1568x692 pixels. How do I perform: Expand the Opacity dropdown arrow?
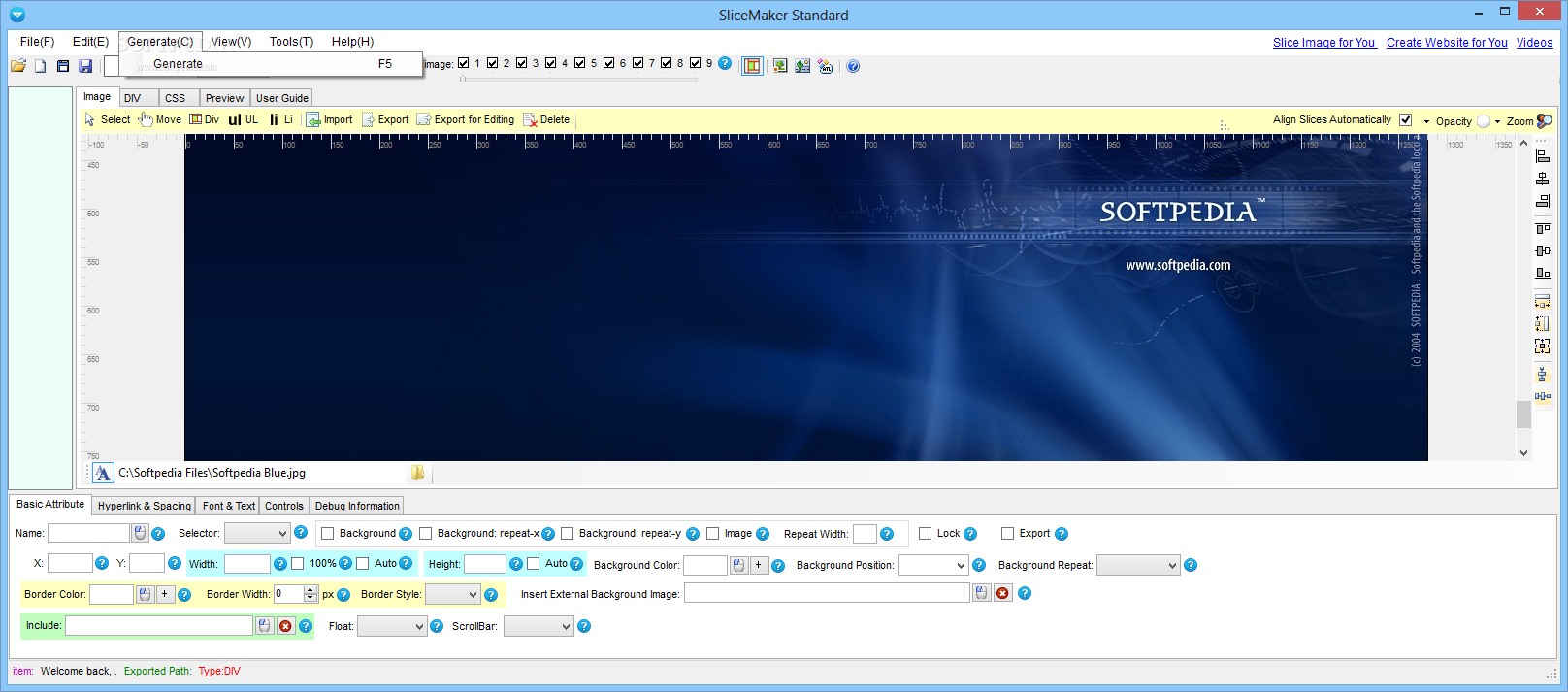1426,122
